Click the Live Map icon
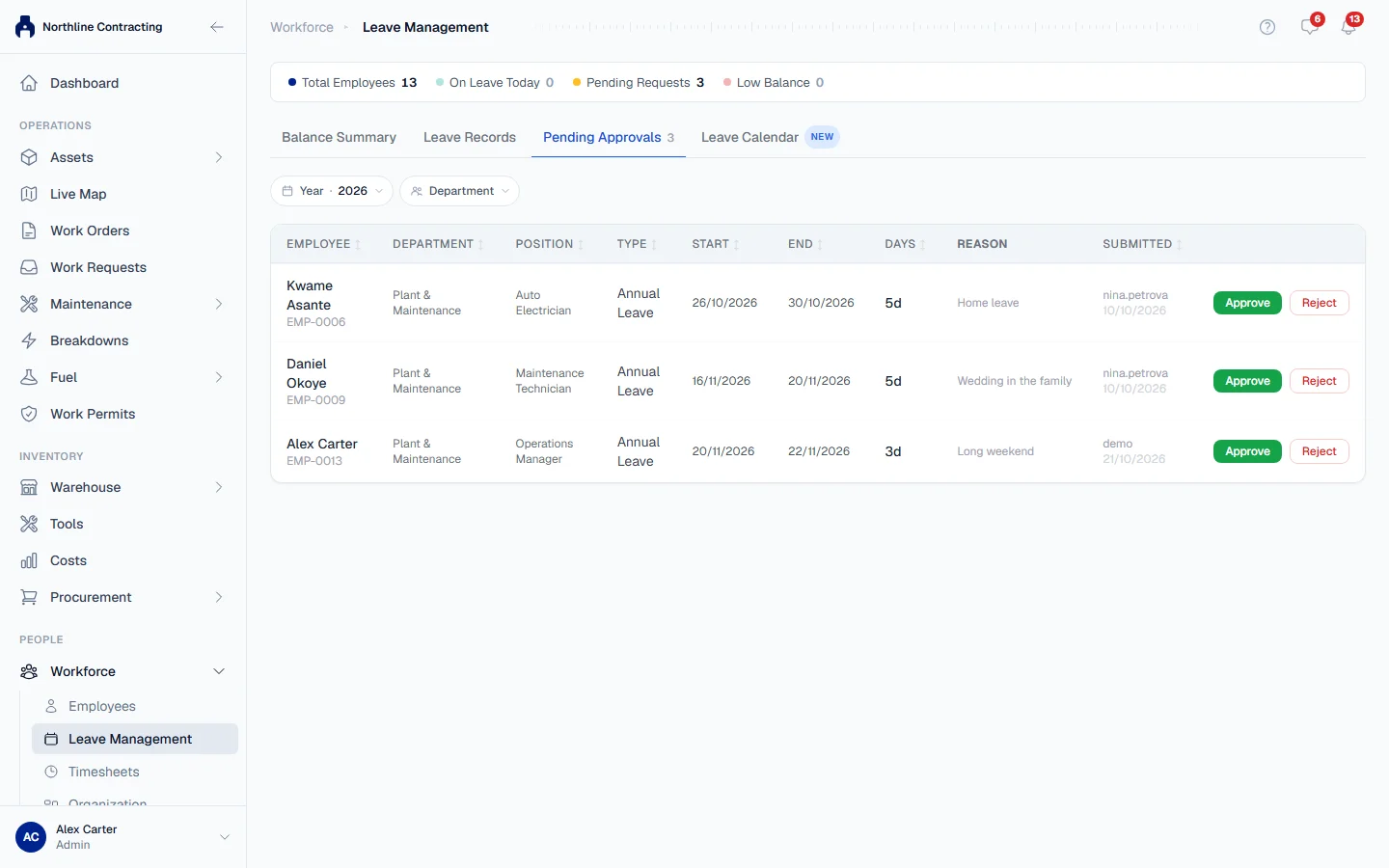Image resolution: width=1389 pixels, height=868 pixels. click(x=29, y=194)
